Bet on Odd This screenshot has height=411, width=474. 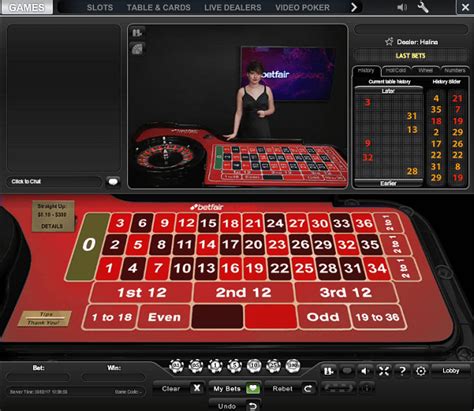[323, 317]
